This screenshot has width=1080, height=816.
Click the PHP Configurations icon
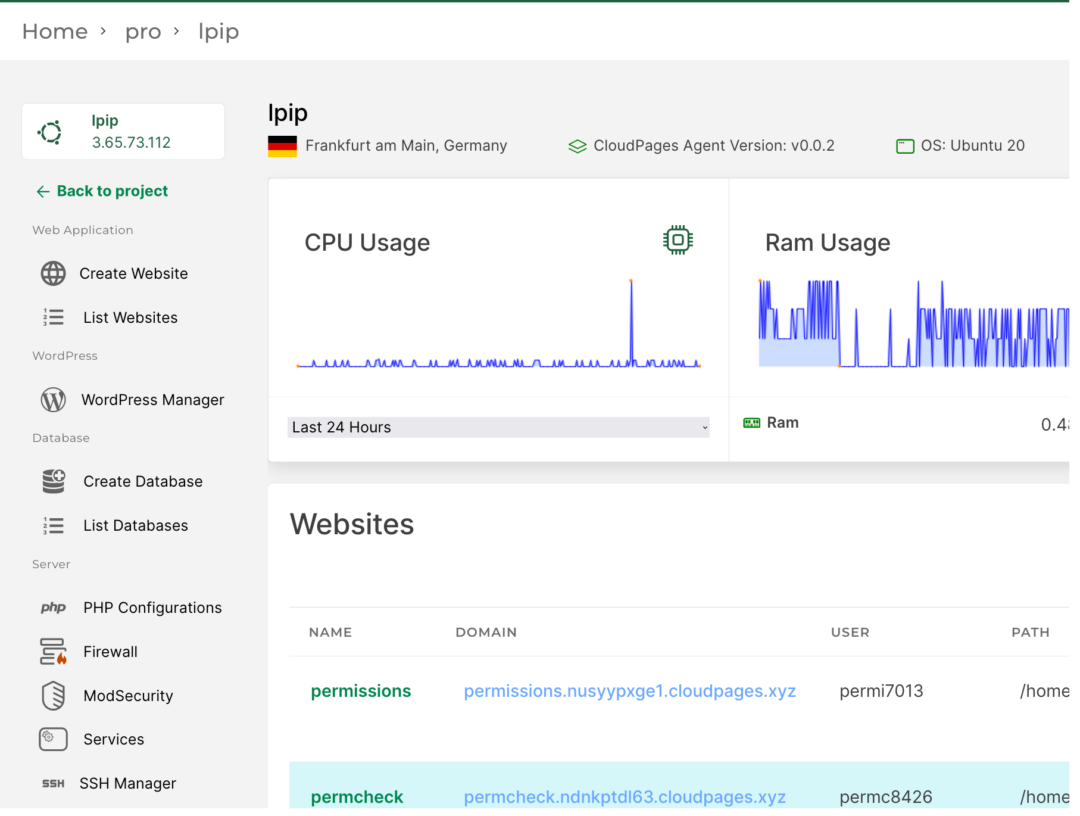coord(53,607)
